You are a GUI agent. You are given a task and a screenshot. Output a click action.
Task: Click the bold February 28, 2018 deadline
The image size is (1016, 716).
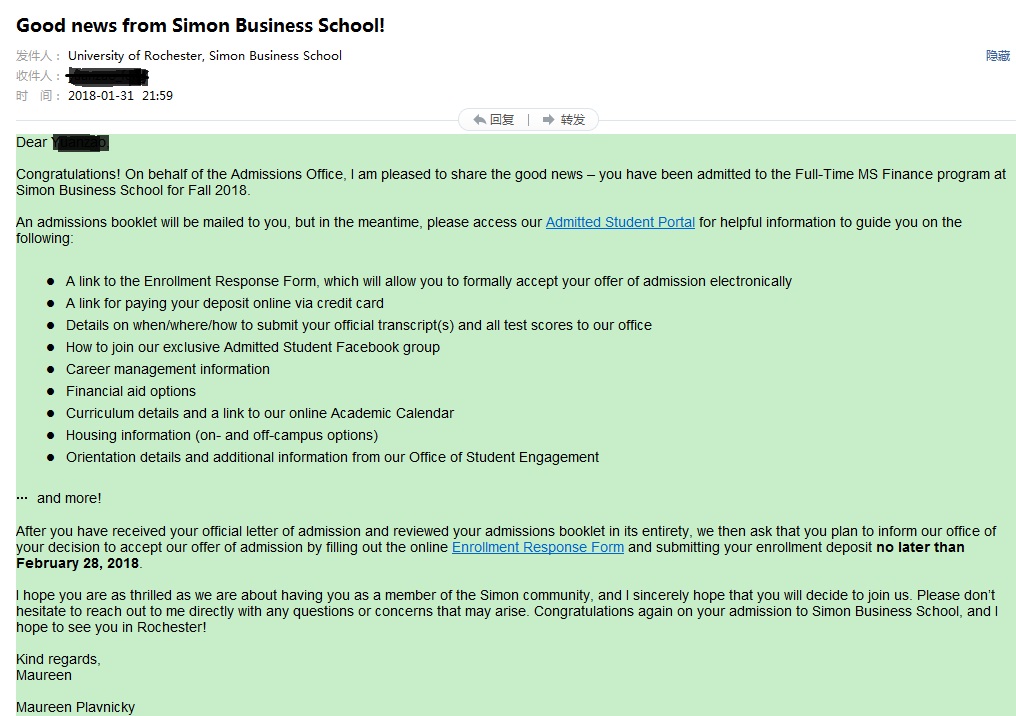[76, 563]
